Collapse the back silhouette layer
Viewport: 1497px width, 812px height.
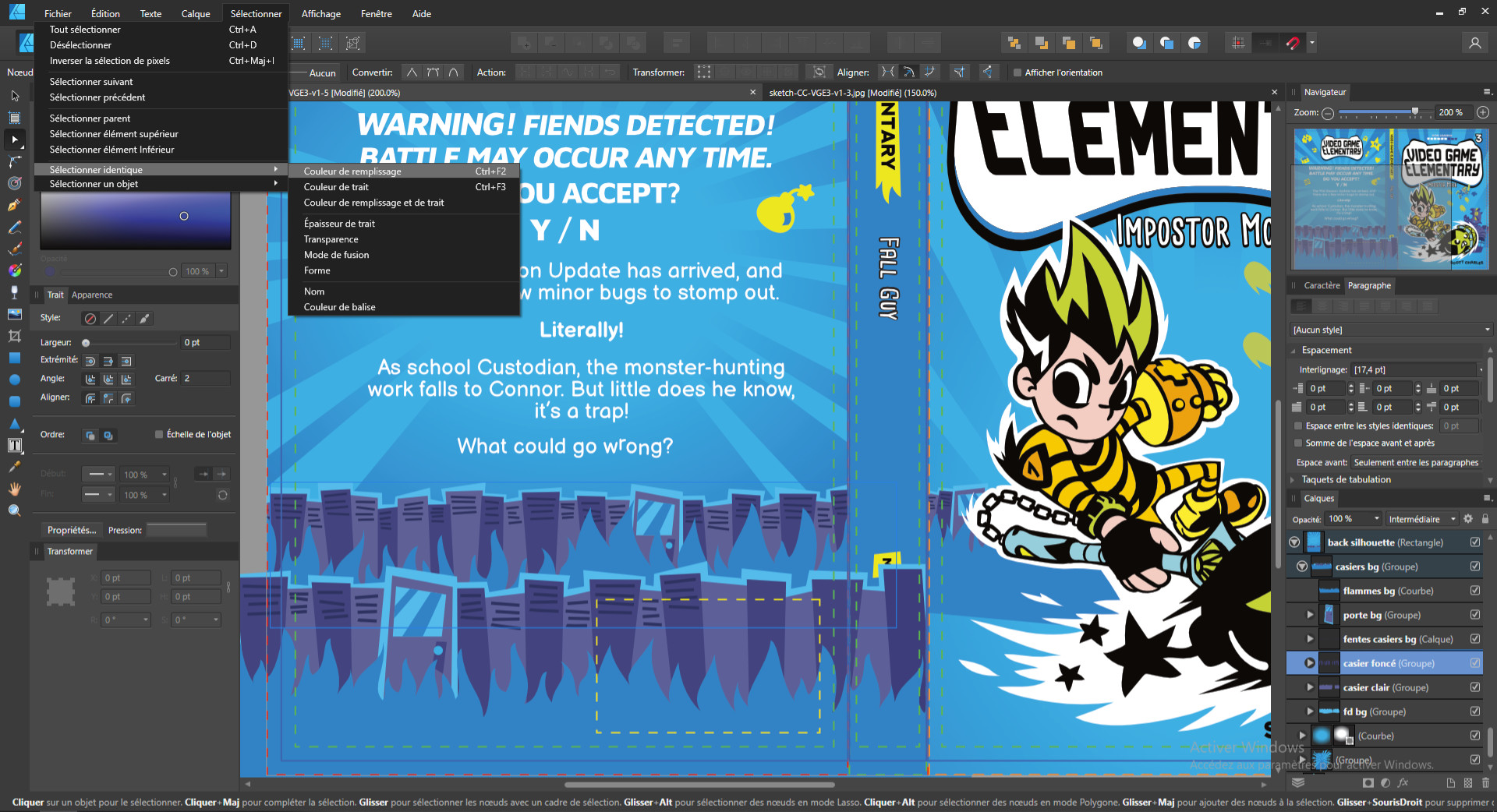[1294, 542]
